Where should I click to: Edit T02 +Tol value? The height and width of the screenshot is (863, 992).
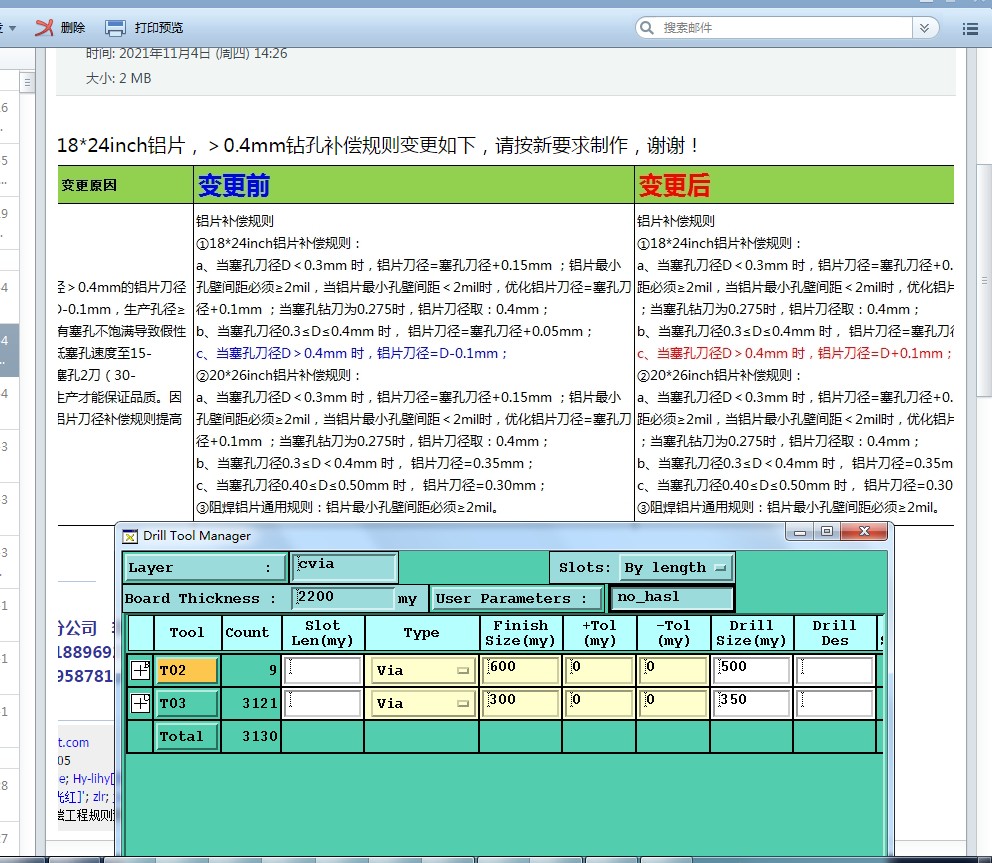pyautogui.click(x=599, y=670)
